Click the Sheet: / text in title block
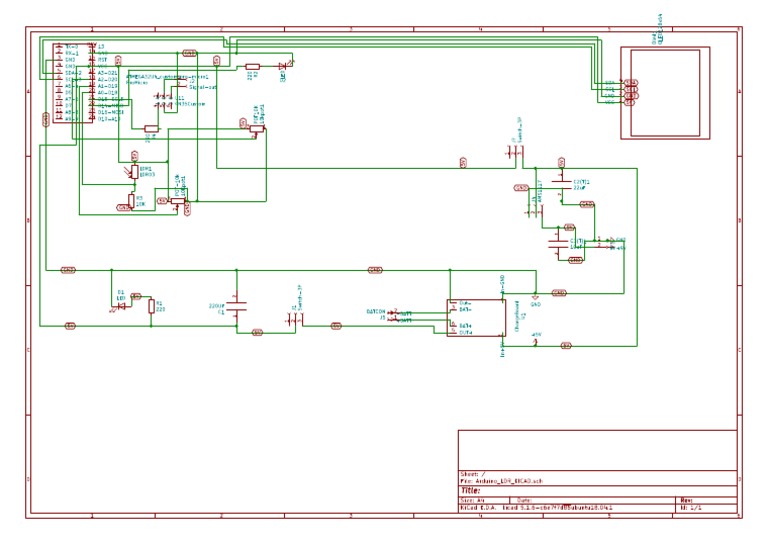The width and height of the screenshot is (768, 544). [473, 474]
